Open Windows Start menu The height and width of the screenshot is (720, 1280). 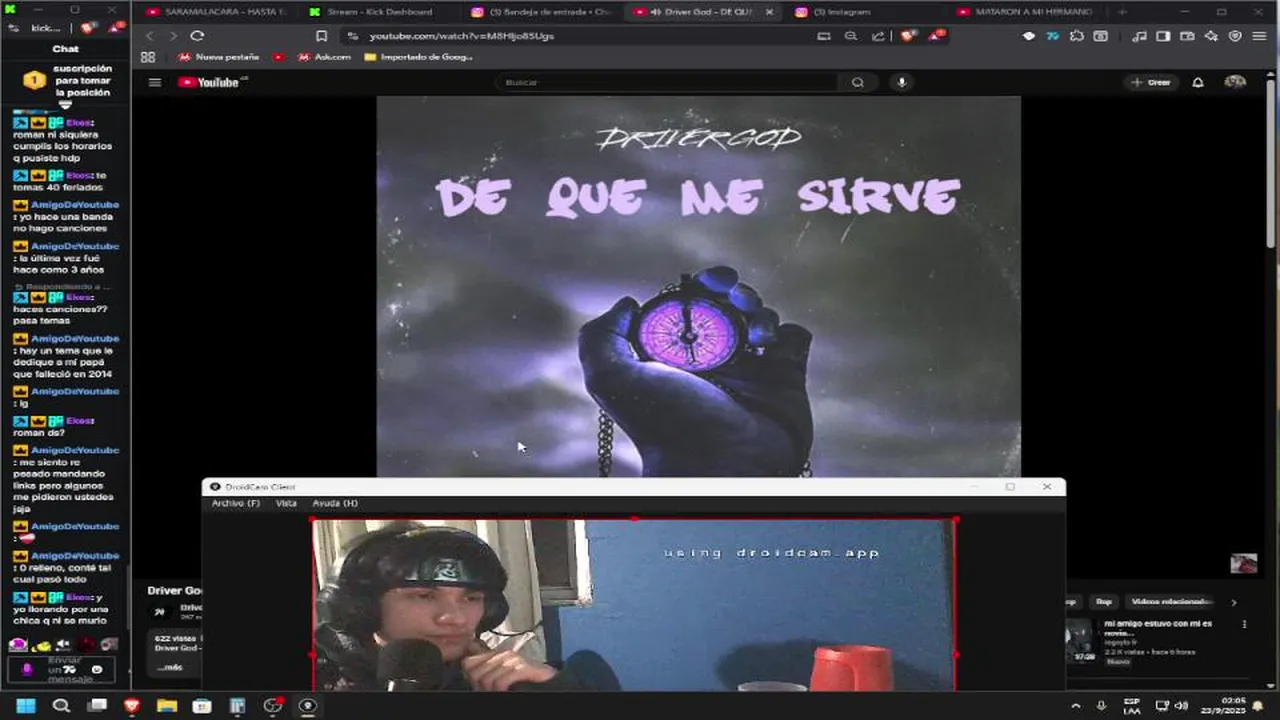pos(26,706)
